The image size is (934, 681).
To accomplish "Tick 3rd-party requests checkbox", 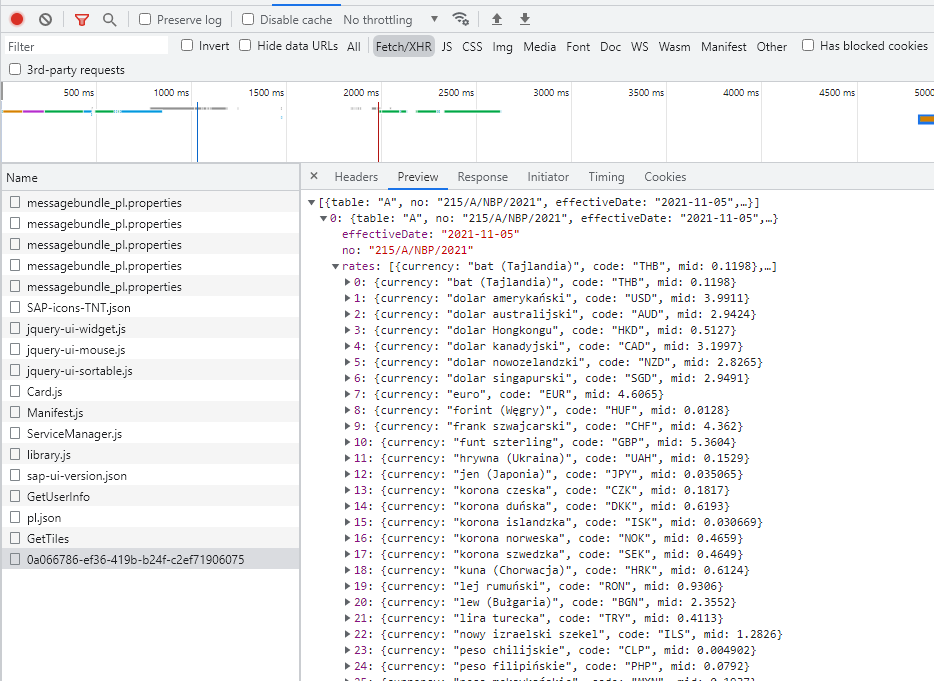I will (15, 70).
